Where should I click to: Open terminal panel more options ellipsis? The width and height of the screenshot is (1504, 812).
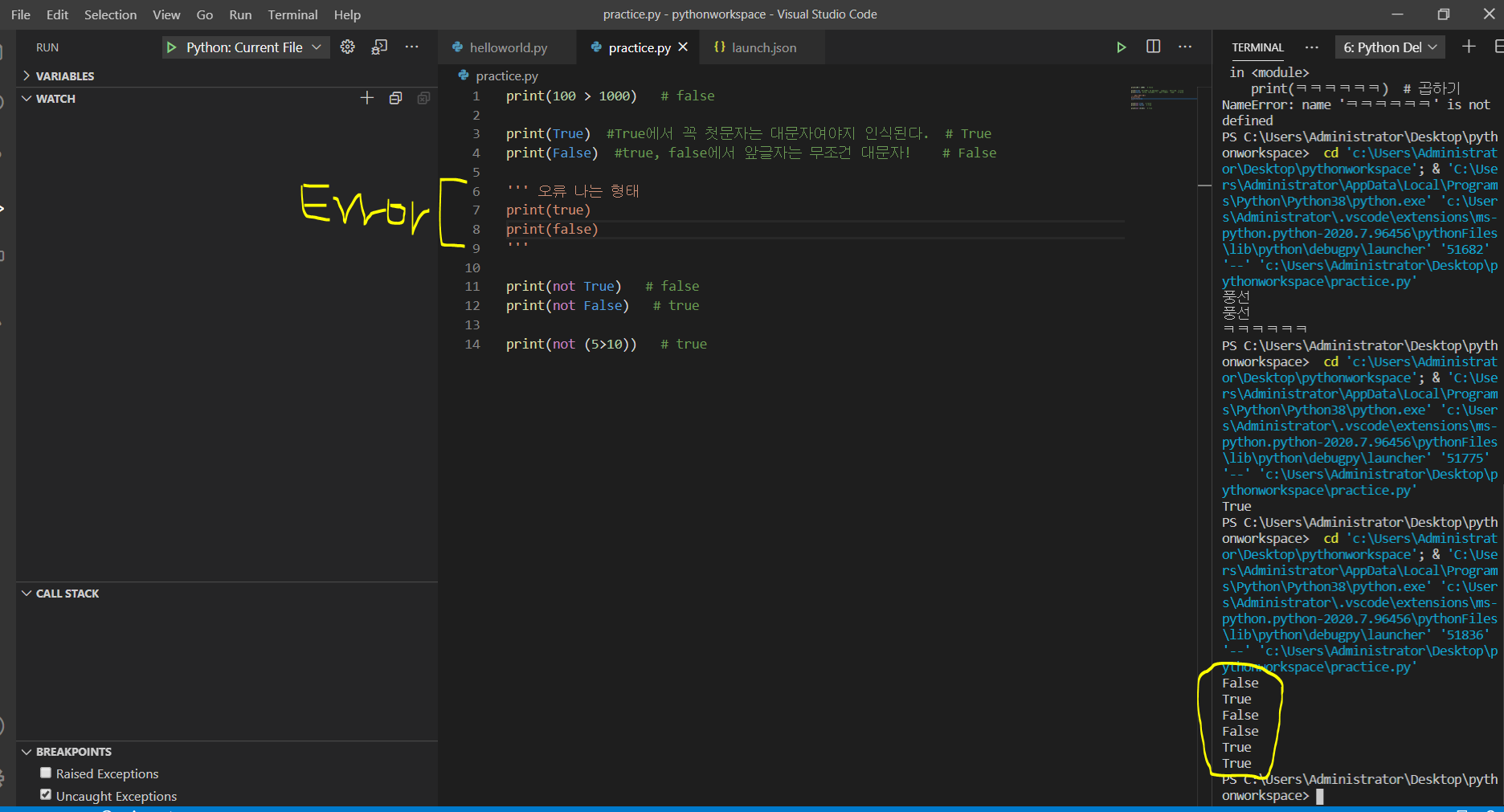[x=1312, y=47]
